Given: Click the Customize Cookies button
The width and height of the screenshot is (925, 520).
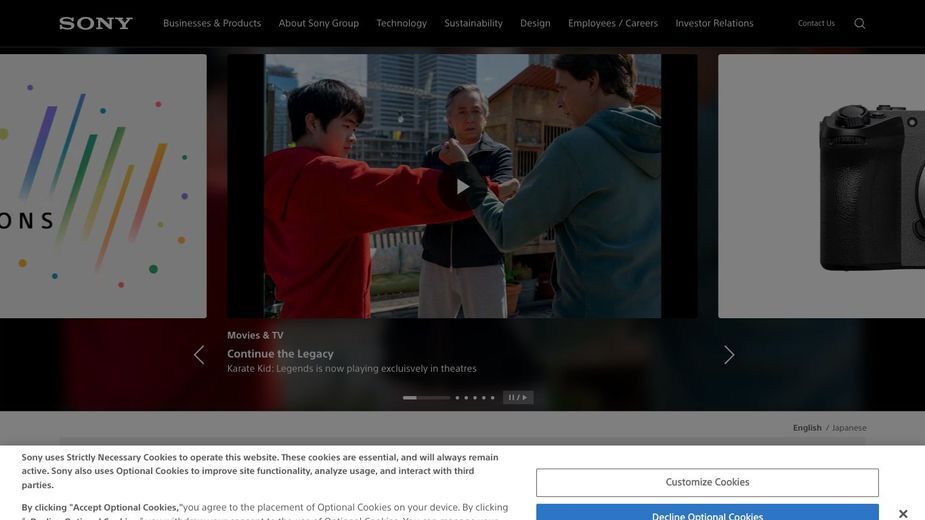Looking at the screenshot, I should (x=707, y=482).
